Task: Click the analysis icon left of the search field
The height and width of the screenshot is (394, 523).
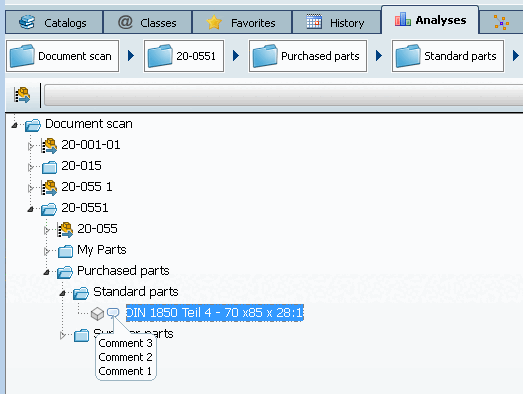Action: click(x=22, y=95)
